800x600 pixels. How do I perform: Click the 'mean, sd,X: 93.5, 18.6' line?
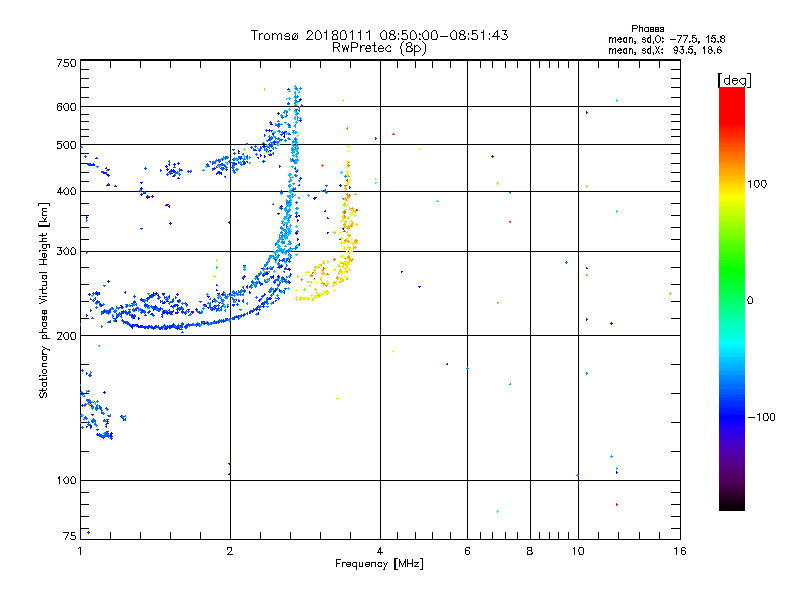click(x=665, y=50)
